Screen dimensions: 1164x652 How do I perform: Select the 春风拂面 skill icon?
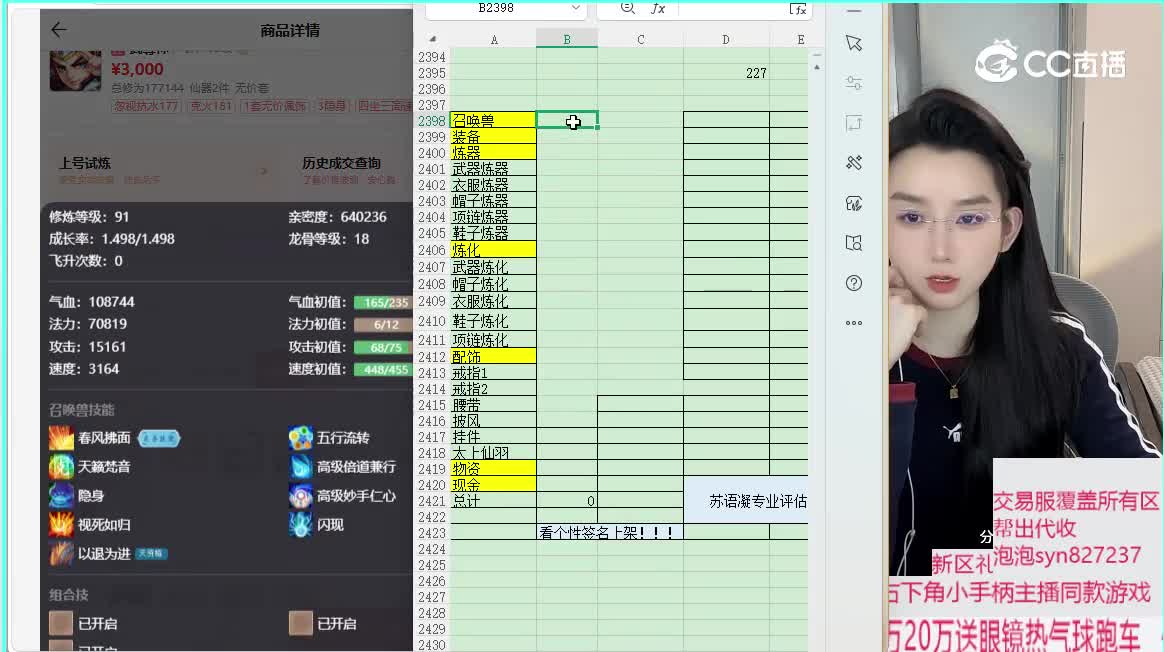coord(61,438)
